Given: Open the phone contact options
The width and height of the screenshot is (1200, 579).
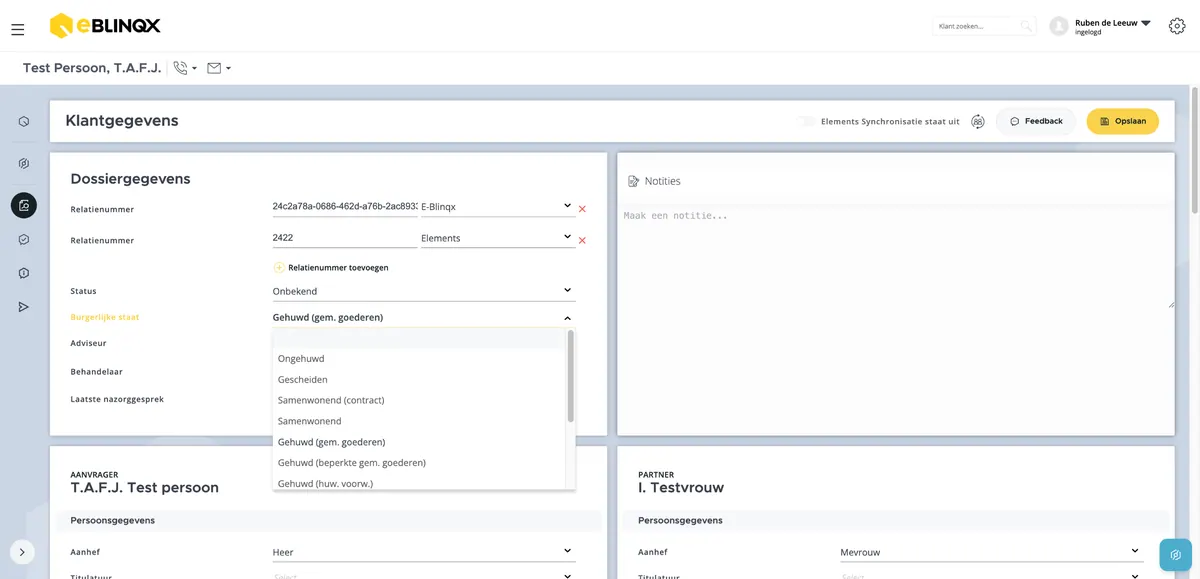Looking at the screenshot, I should click(185, 68).
